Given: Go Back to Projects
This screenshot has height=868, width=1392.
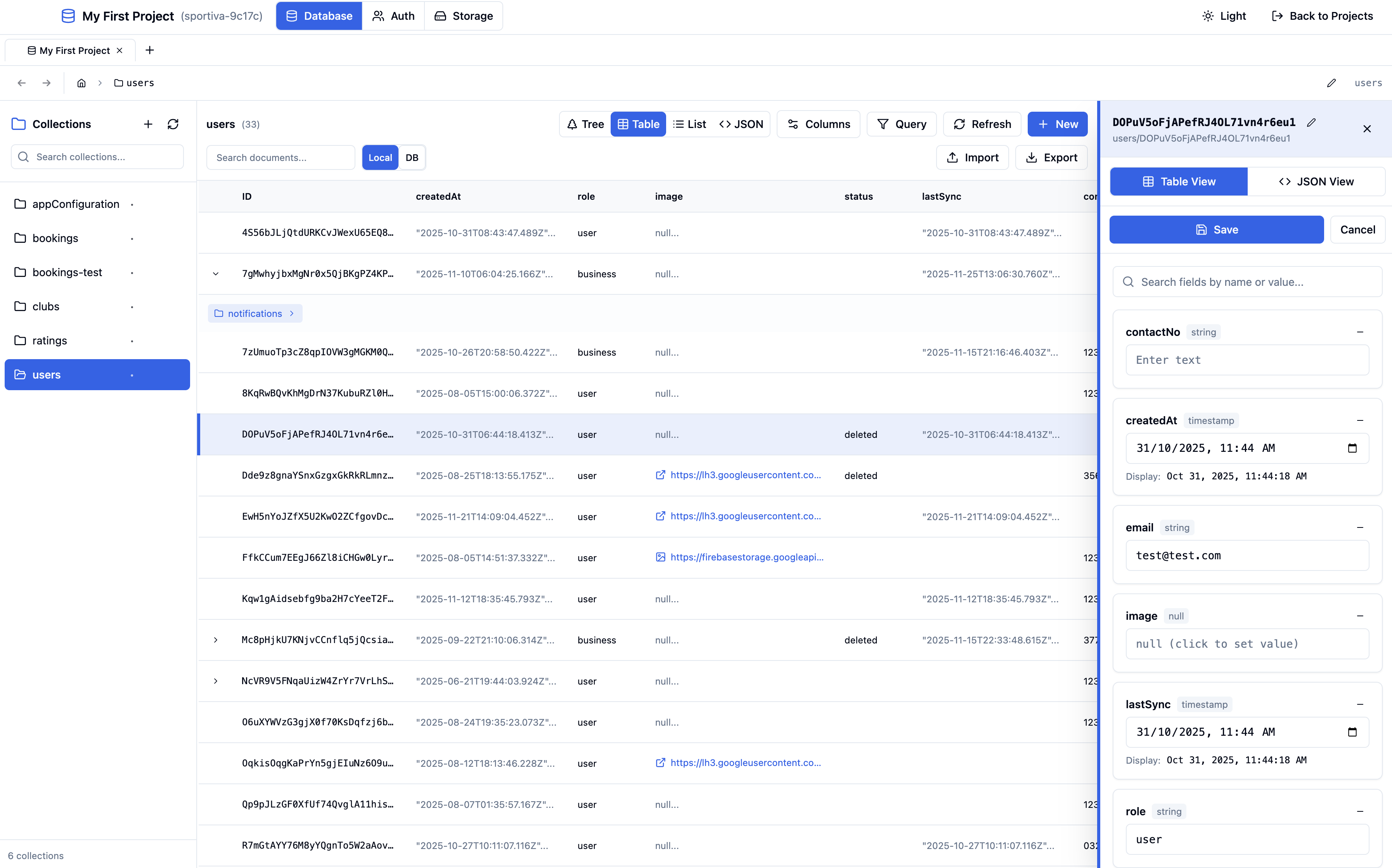Looking at the screenshot, I should pyautogui.click(x=1323, y=16).
